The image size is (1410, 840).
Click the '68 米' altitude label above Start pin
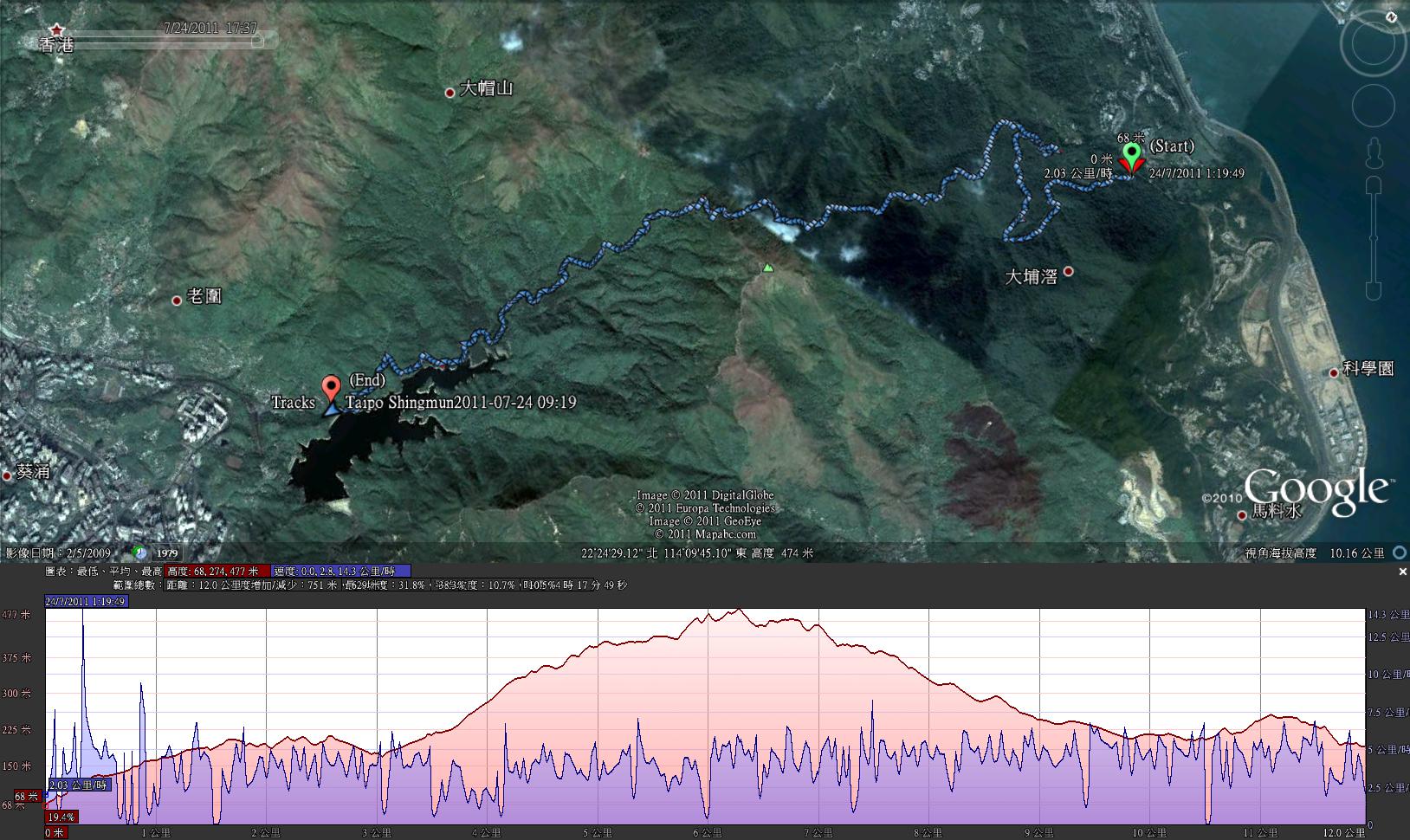[1131, 139]
